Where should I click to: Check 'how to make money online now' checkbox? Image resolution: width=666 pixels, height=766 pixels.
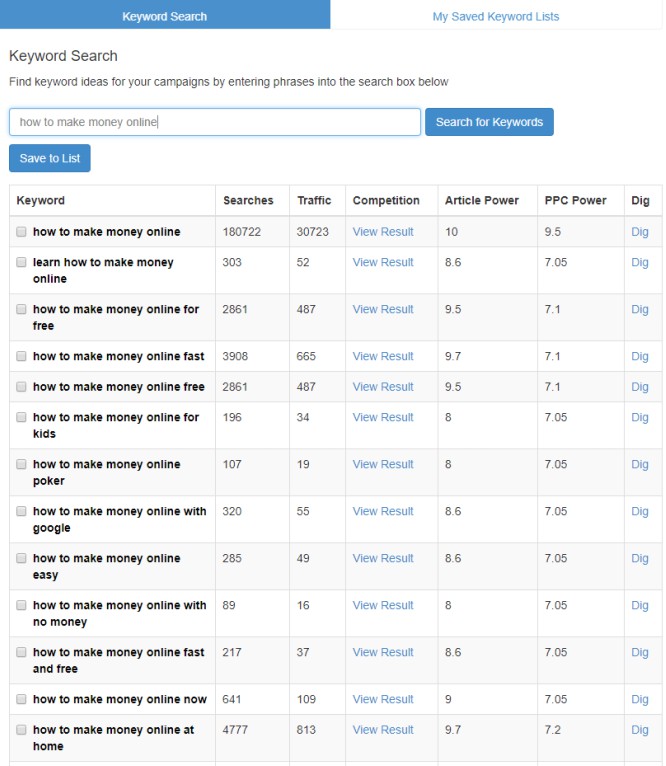point(21,699)
